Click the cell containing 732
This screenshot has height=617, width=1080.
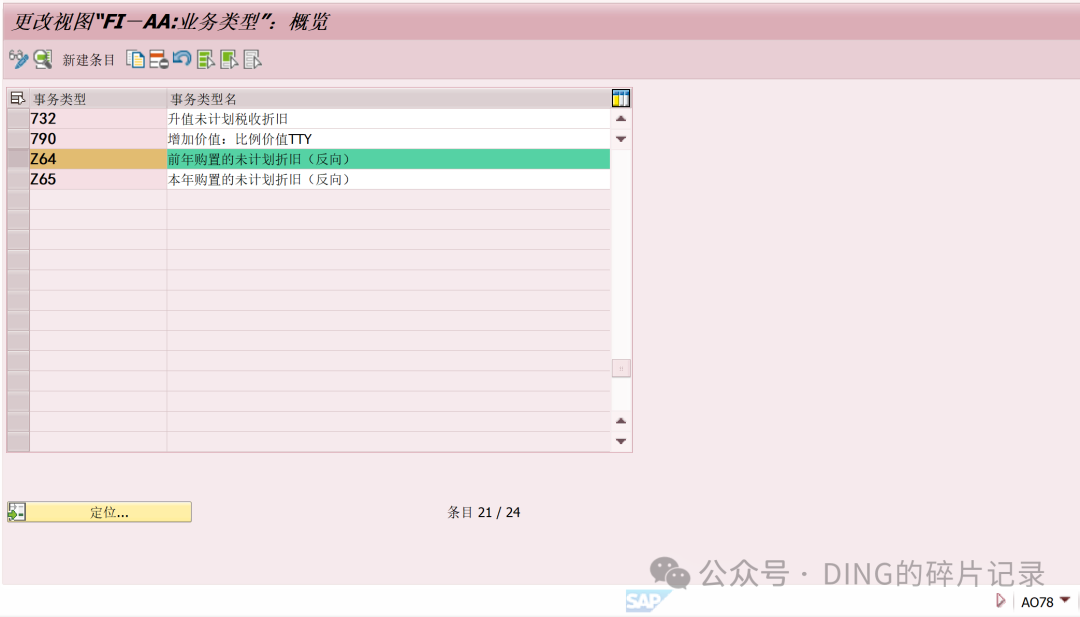[98, 118]
